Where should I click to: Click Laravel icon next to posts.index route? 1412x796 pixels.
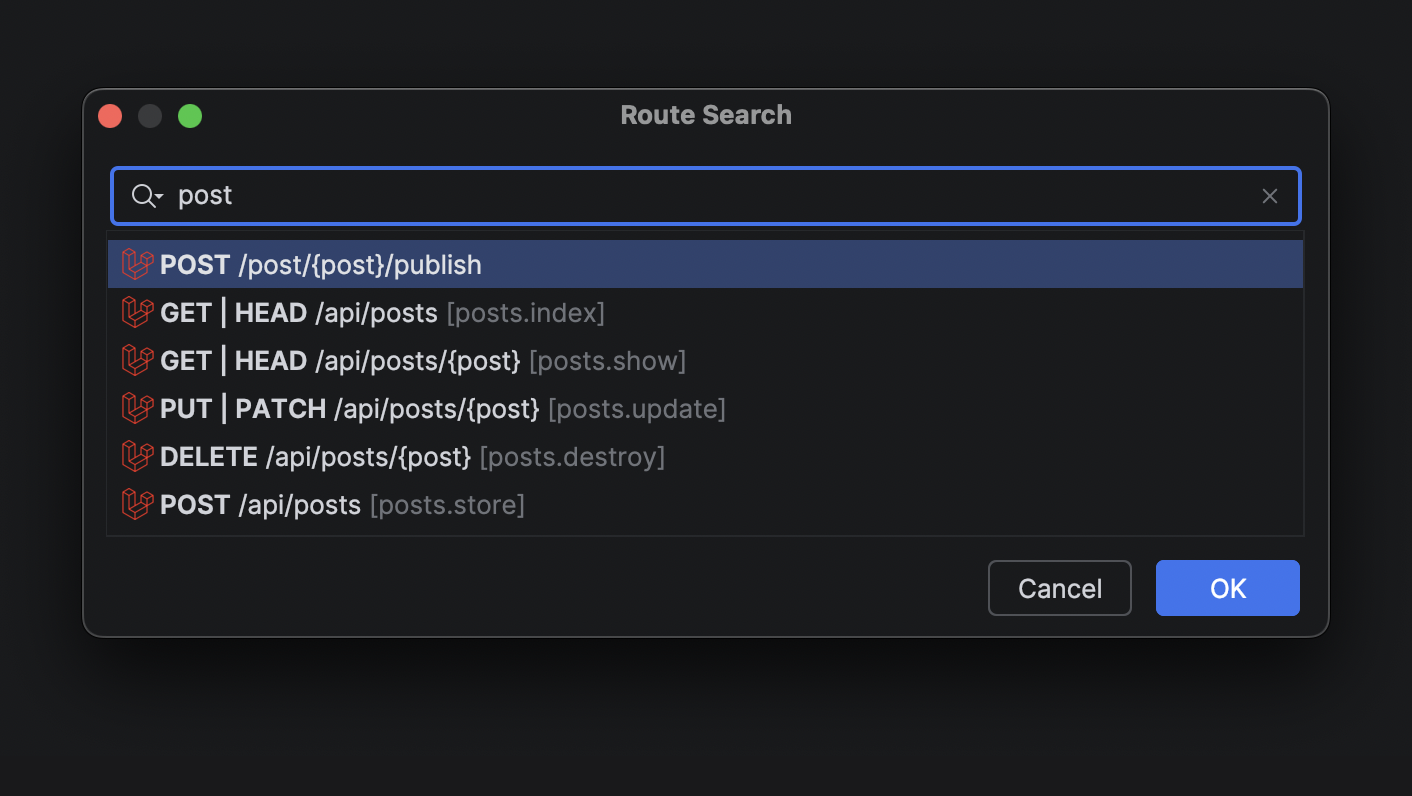tap(137, 313)
